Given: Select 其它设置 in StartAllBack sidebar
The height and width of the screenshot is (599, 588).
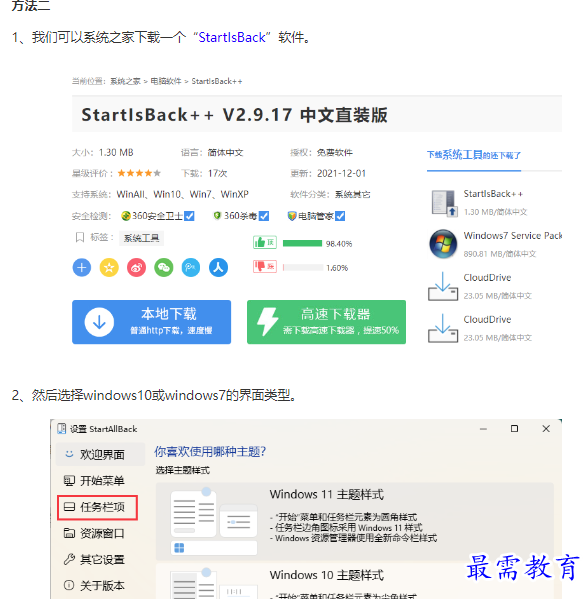Looking at the screenshot, I should 100,560.
